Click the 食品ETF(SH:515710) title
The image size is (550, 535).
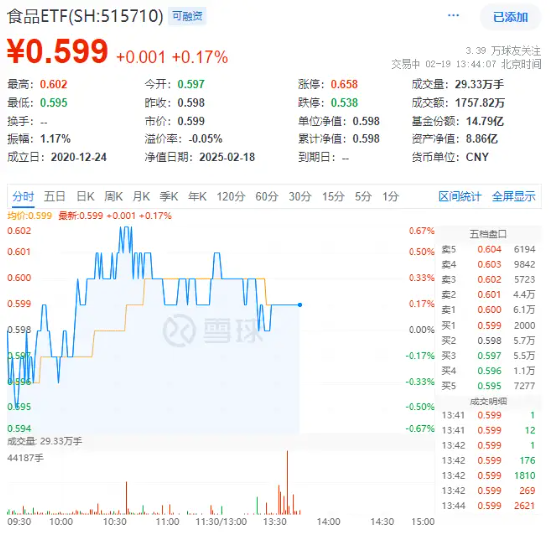[85, 16]
